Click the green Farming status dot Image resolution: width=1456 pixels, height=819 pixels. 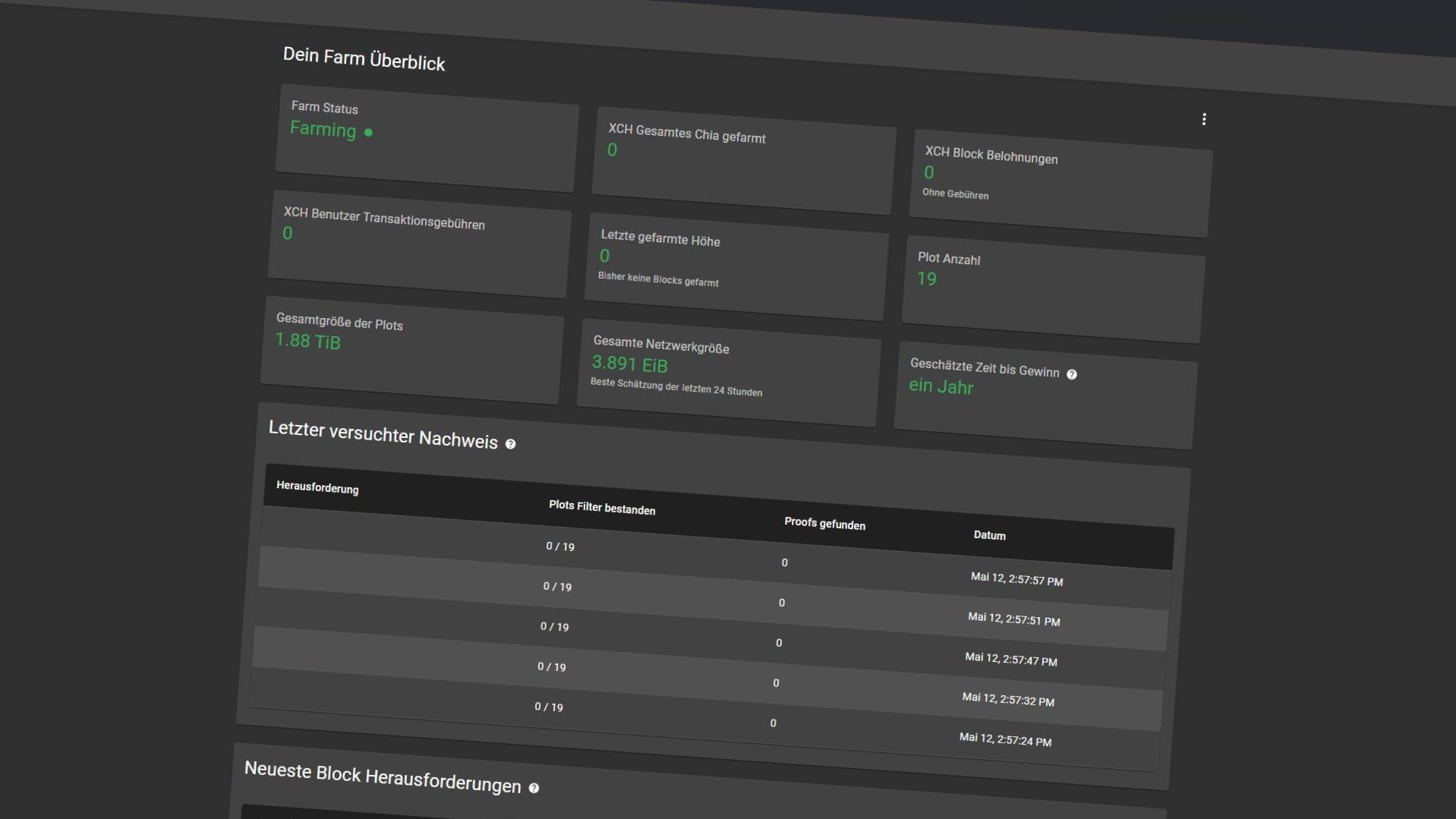(368, 132)
